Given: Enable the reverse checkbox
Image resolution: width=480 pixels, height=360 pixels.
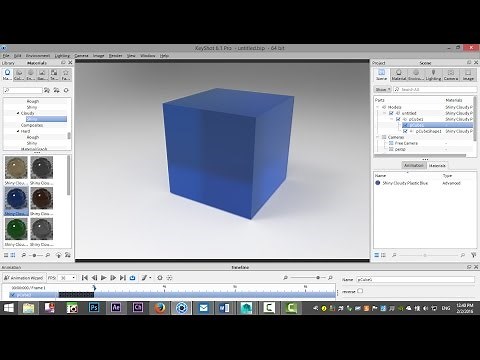Looking at the screenshot, I should coord(360,291).
